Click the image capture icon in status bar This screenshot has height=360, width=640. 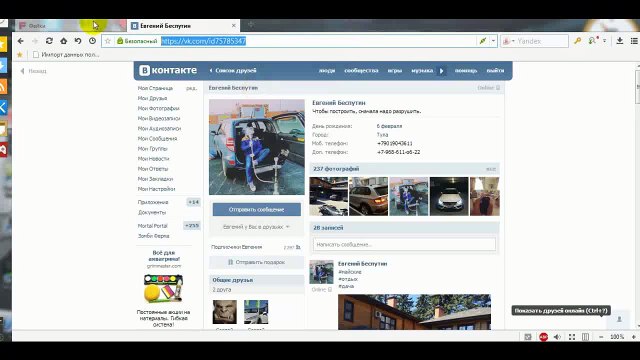[528, 337]
